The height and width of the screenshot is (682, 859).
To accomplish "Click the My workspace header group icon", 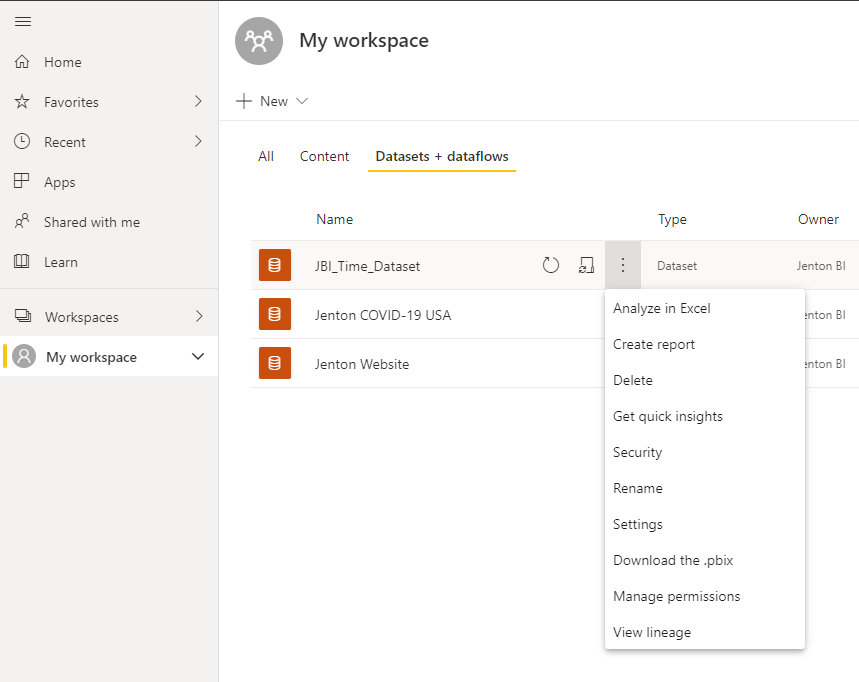I will (x=259, y=41).
